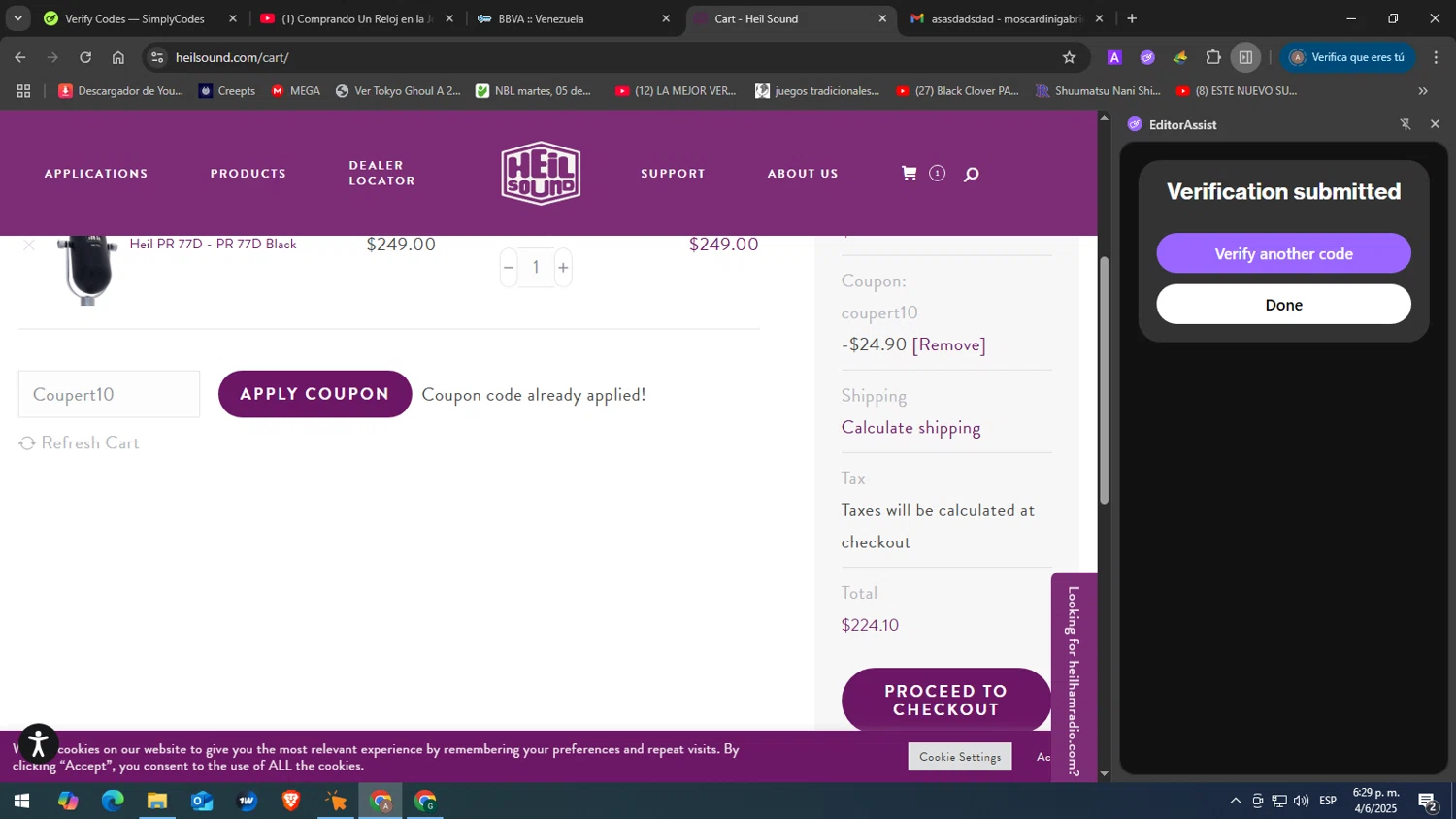Open the profile Verifica que eres tú
The height and width of the screenshot is (819, 1456).
tap(1347, 57)
